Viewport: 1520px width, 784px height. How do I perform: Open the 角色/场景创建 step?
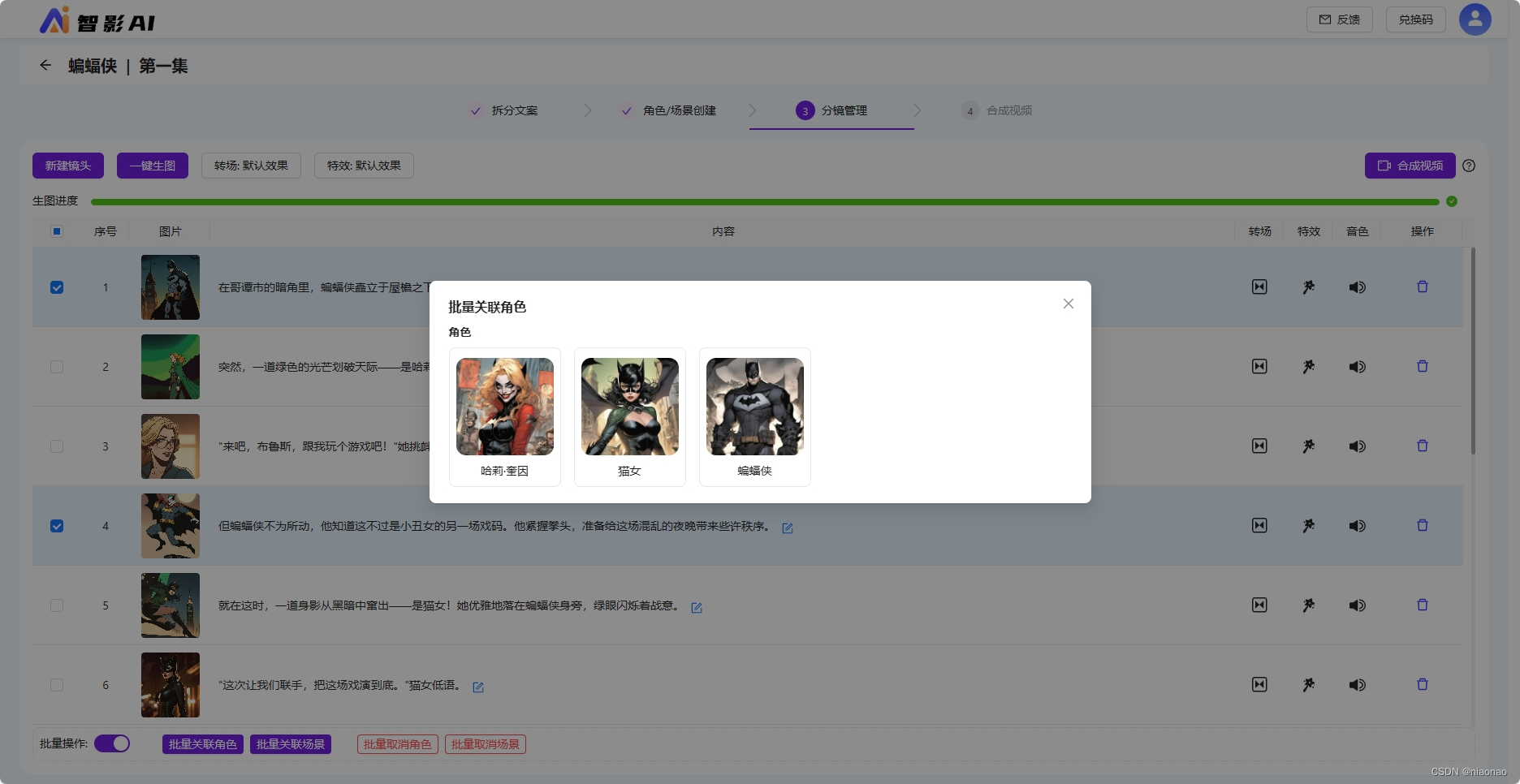click(669, 110)
